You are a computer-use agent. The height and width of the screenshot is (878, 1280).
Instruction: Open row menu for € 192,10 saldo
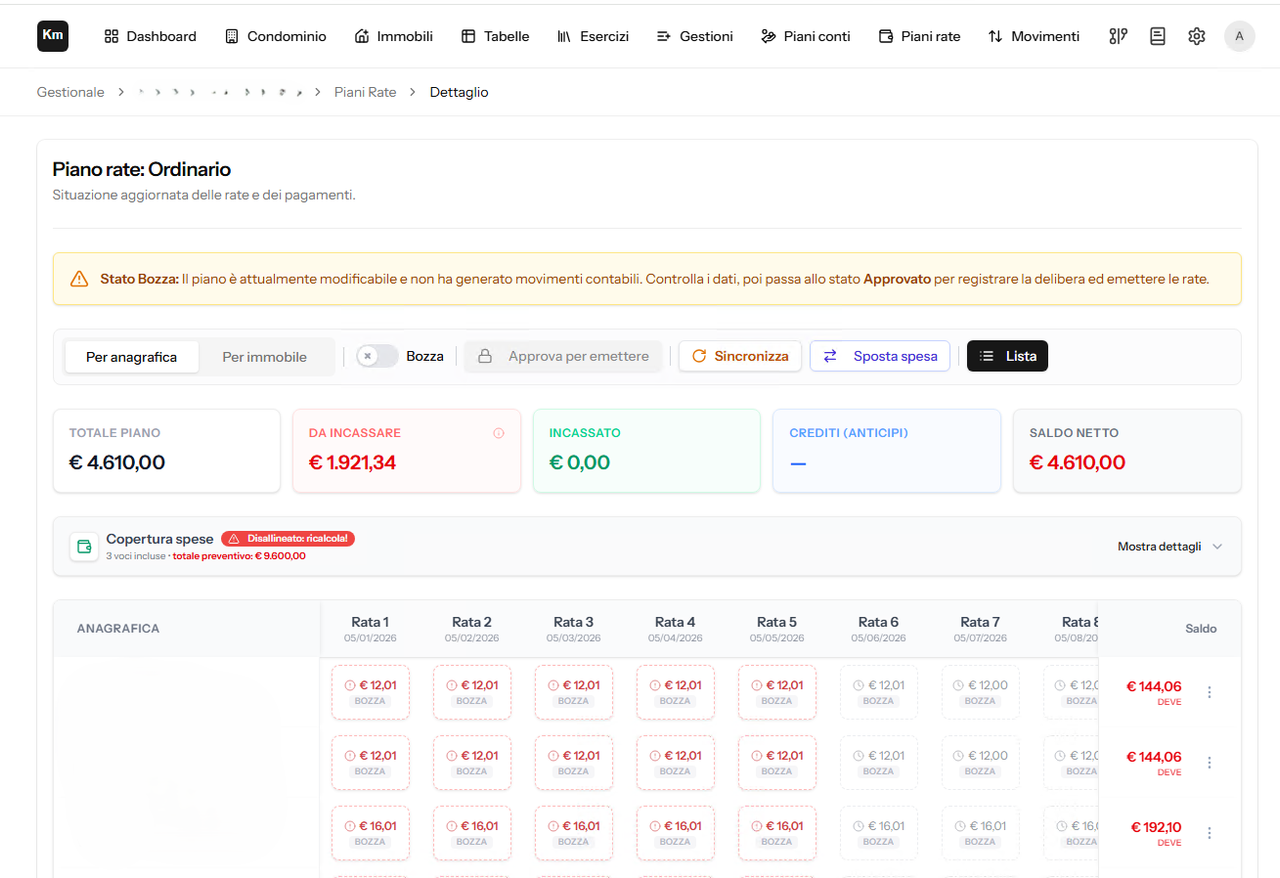click(x=1209, y=833)
